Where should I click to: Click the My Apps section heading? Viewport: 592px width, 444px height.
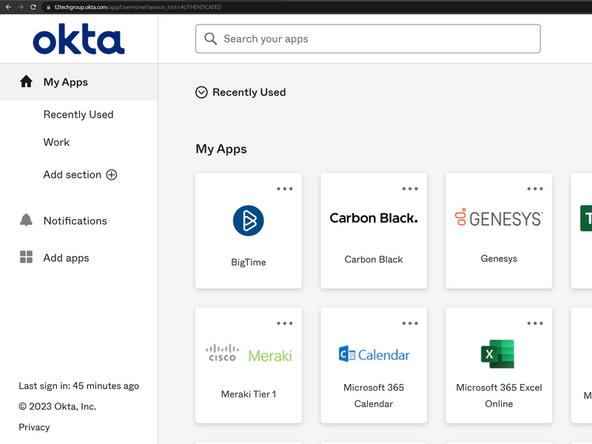[x=221, y=149]
